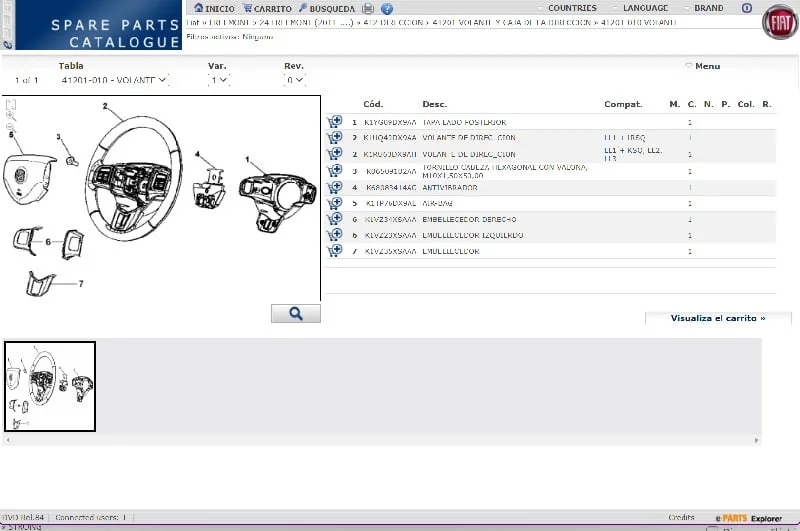Zoom out on the parts diagram
This screenshot has height=531, width=800.
[11, 129]
